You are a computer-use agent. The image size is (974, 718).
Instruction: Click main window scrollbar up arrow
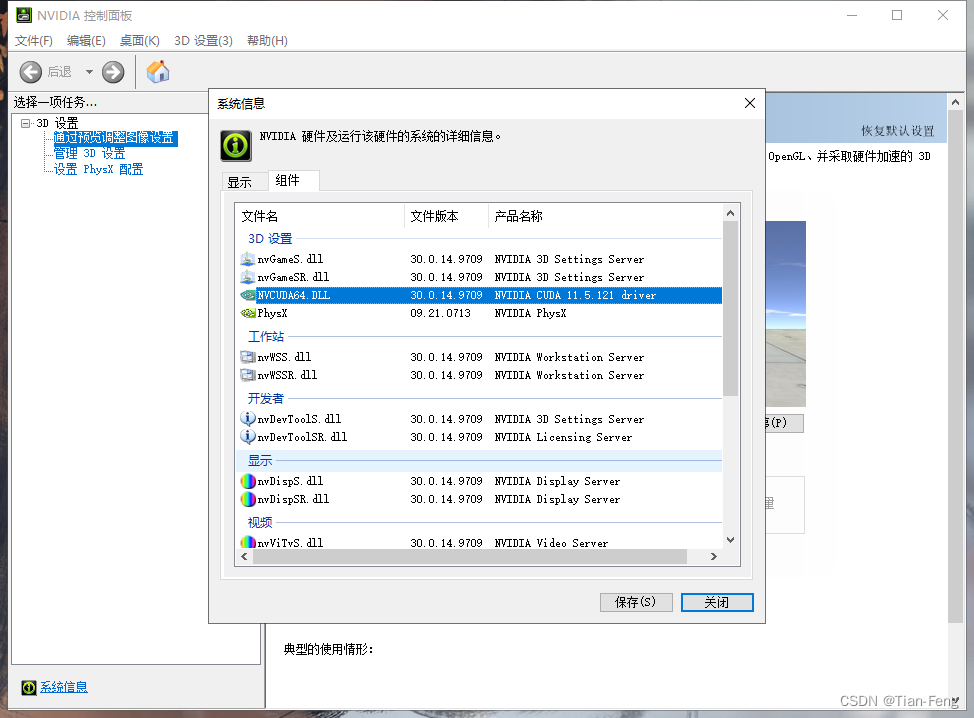[955, 102]
